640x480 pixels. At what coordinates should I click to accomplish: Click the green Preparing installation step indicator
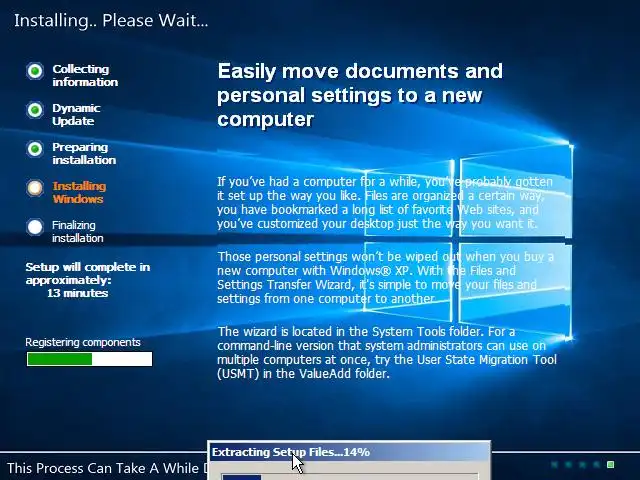click(35, 149)
